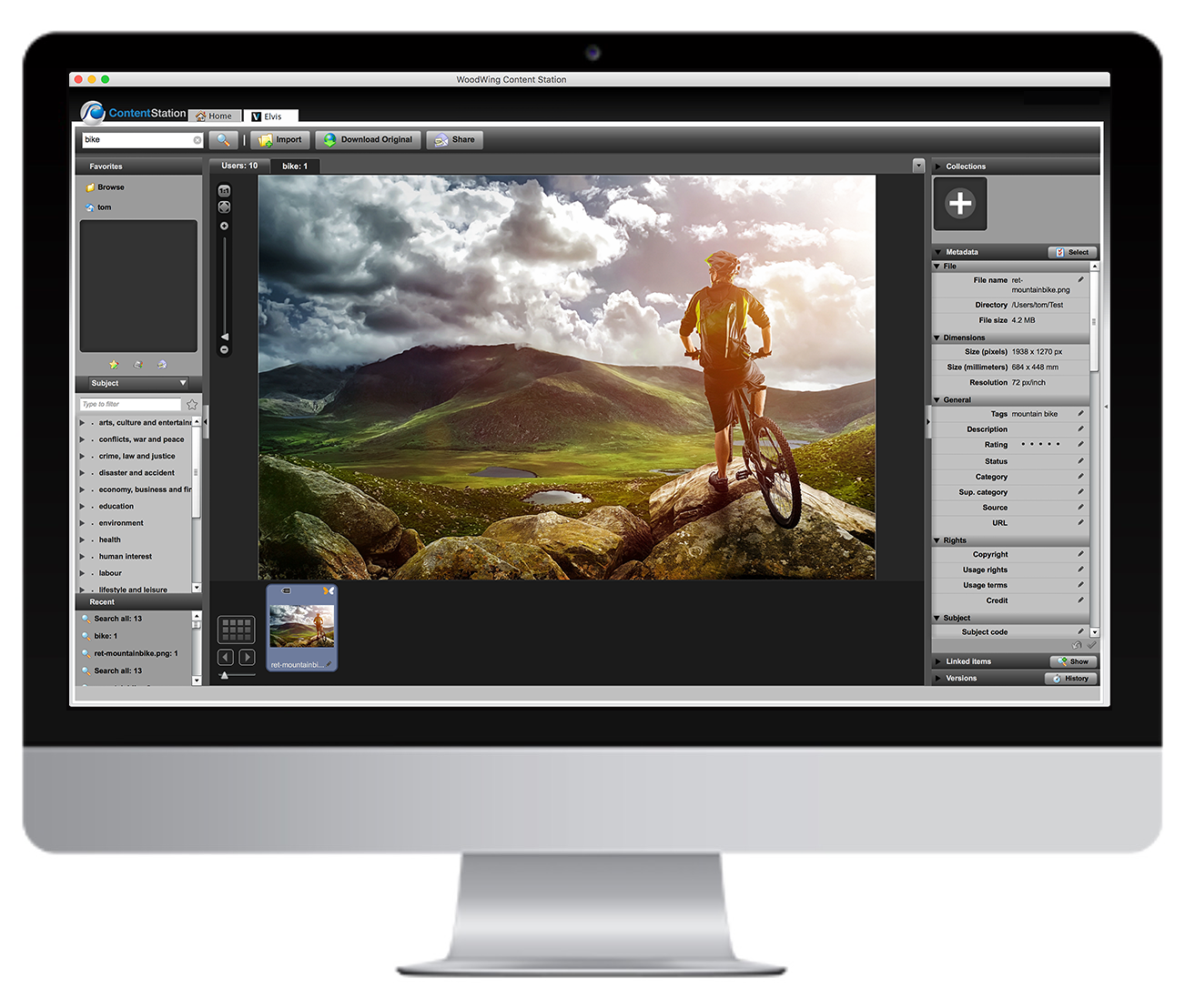Click the Share button

pos(454,140)
